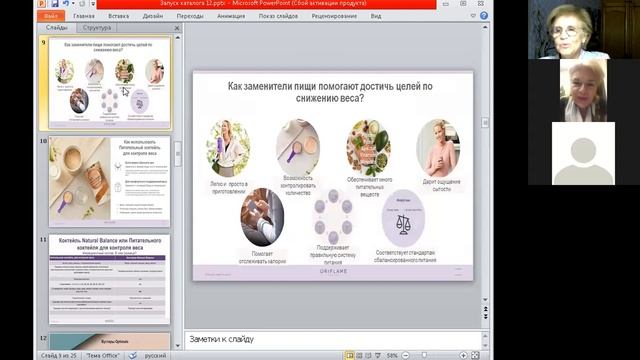
Task: Click the 58% zoom level button
Action: 392,356
